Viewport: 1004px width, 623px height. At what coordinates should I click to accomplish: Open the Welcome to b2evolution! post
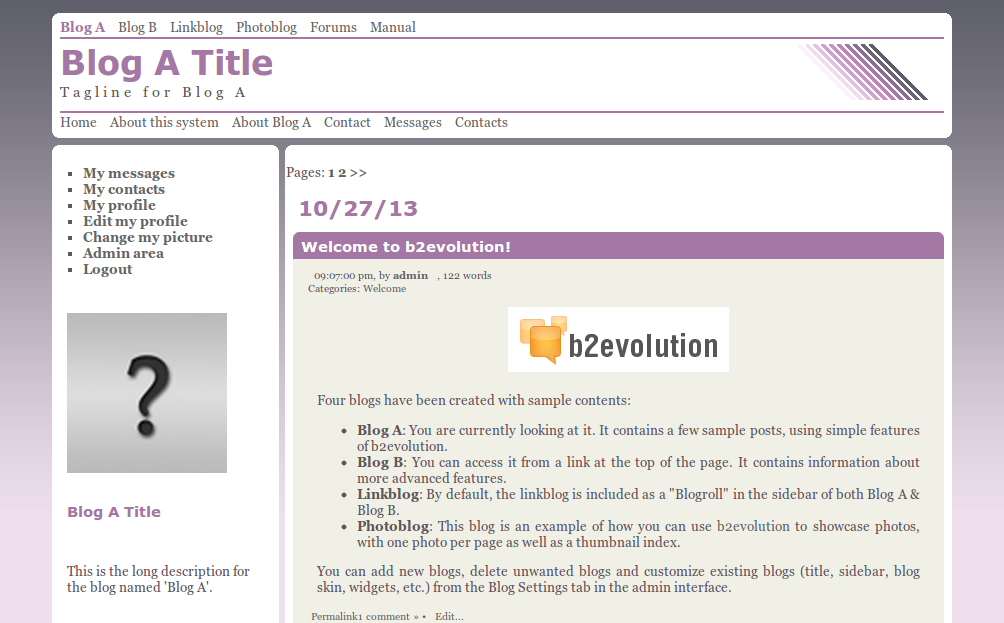406,247
